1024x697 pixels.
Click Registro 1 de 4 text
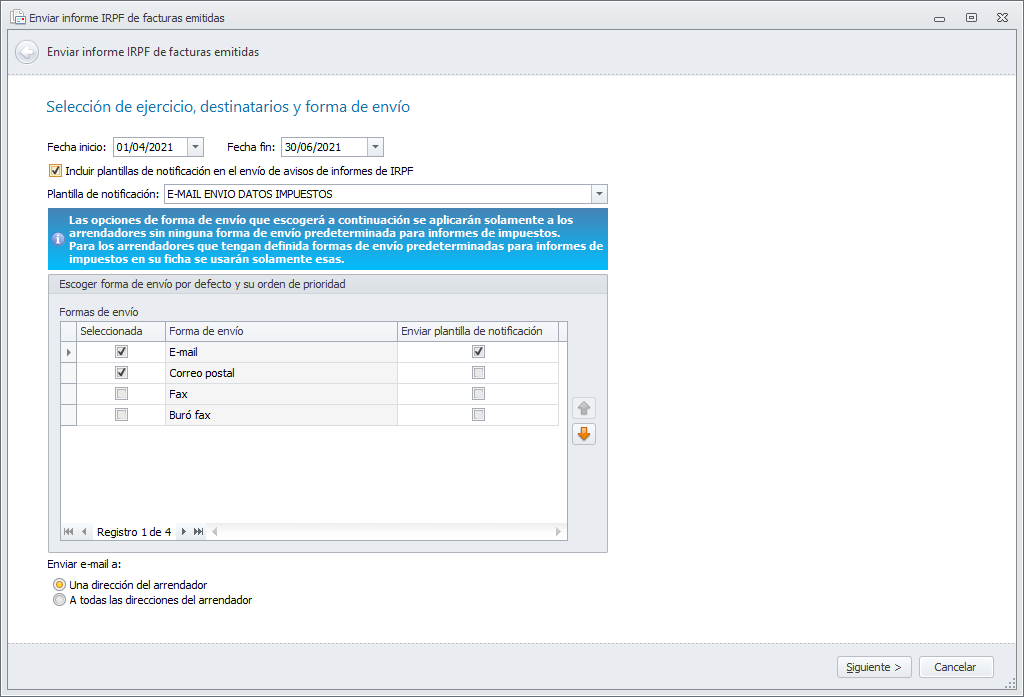coord(134,532)
